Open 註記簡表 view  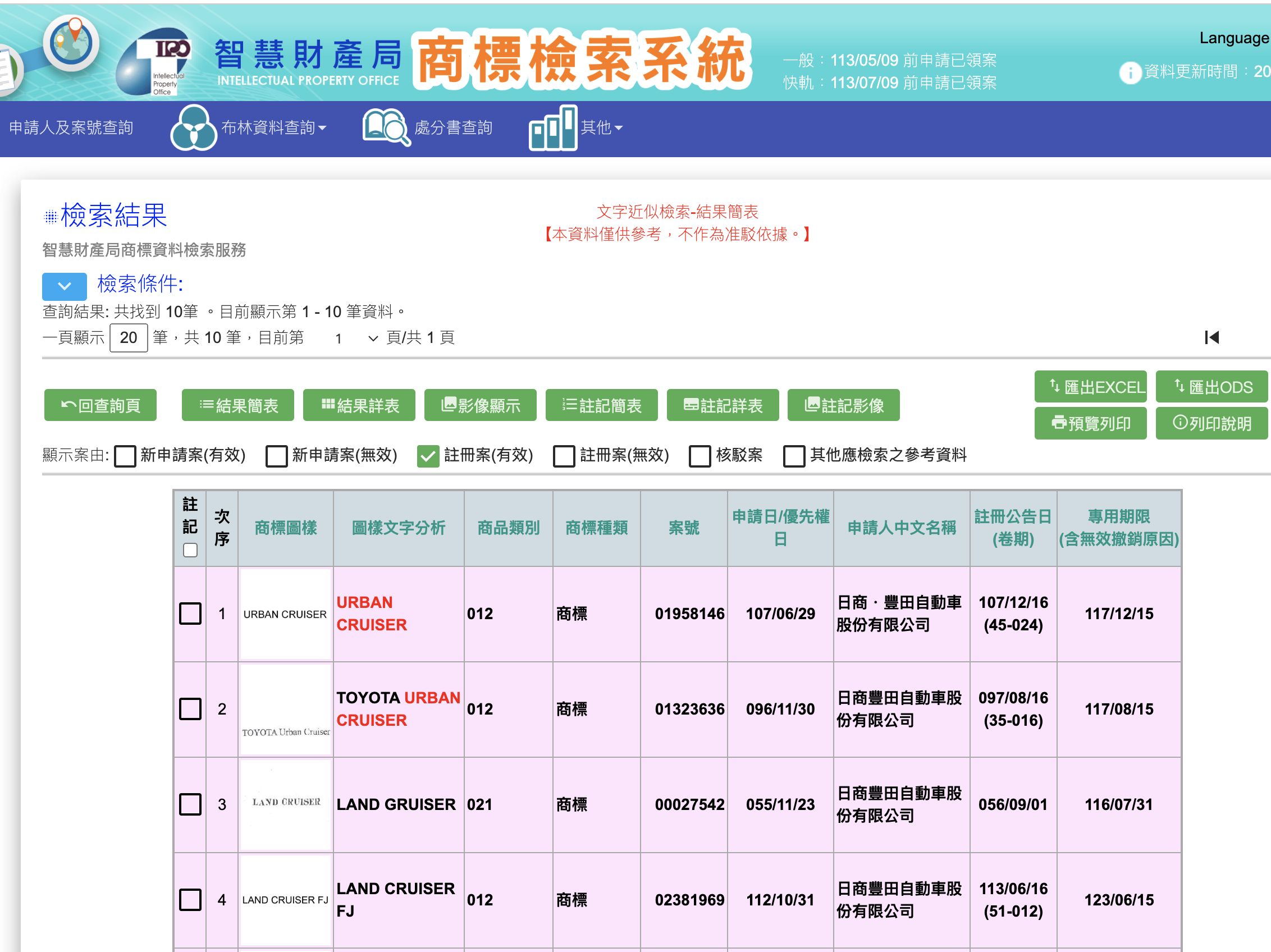tap(602, 406)
